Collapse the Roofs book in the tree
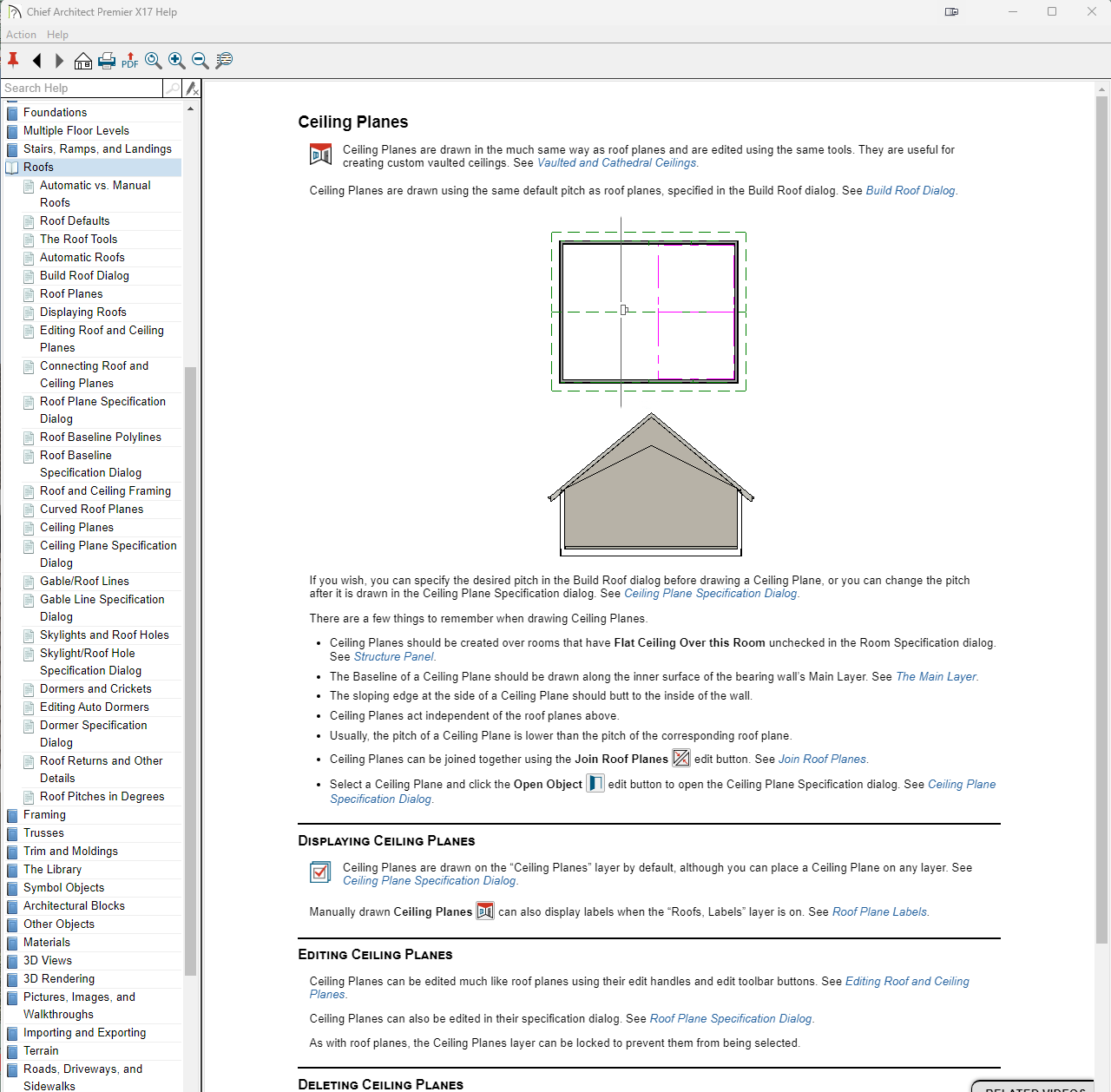Screen dimensions: 1111x1092 12,168
